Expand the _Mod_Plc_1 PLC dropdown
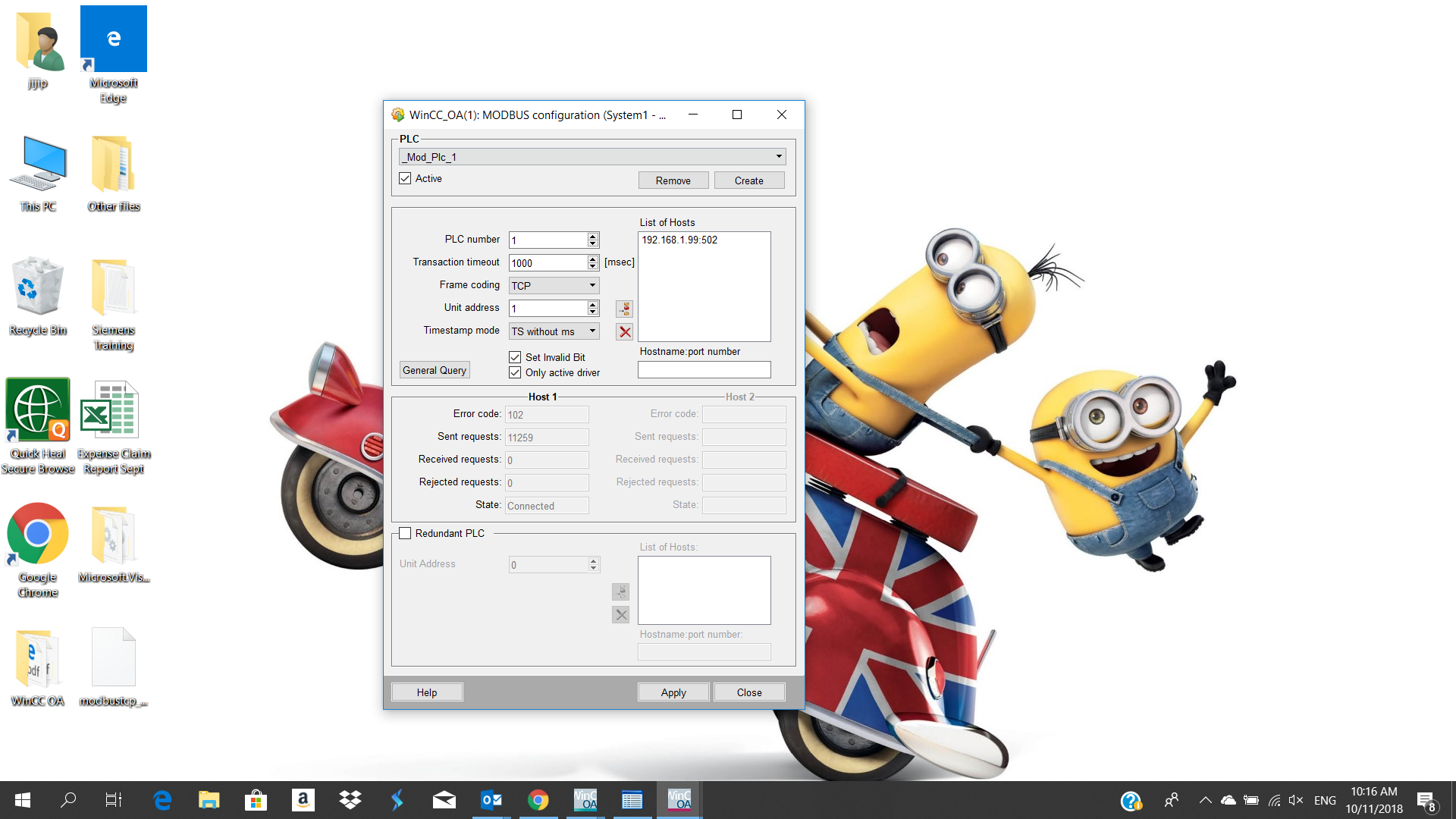1456x819 pixels. coord(778,157)
